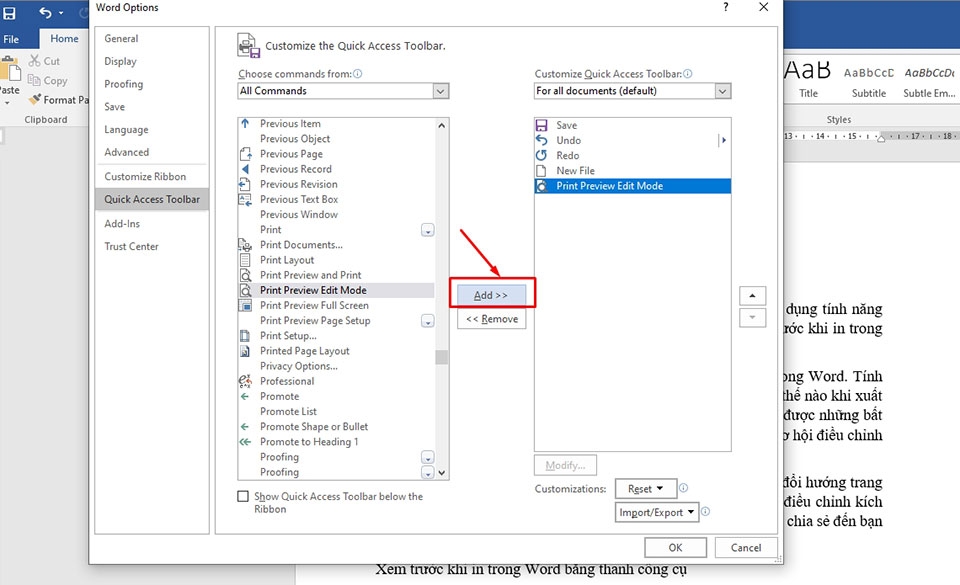
Task: Expand the first Proofing dropdown marker
Action: click(x=427, y=457)
